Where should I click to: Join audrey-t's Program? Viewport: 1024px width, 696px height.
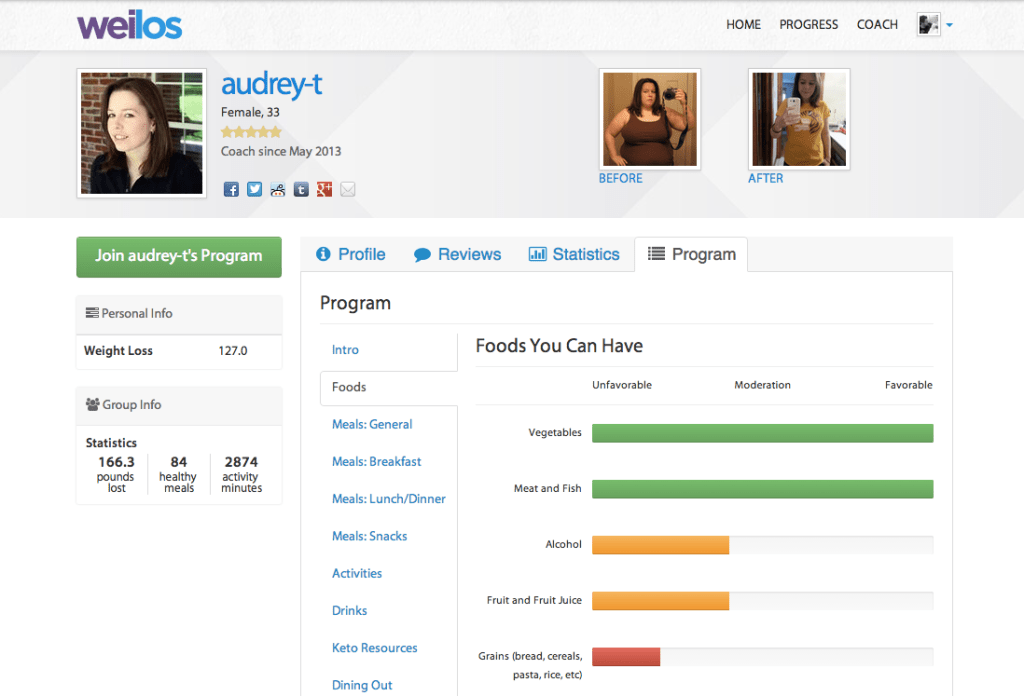pos(179,257)
